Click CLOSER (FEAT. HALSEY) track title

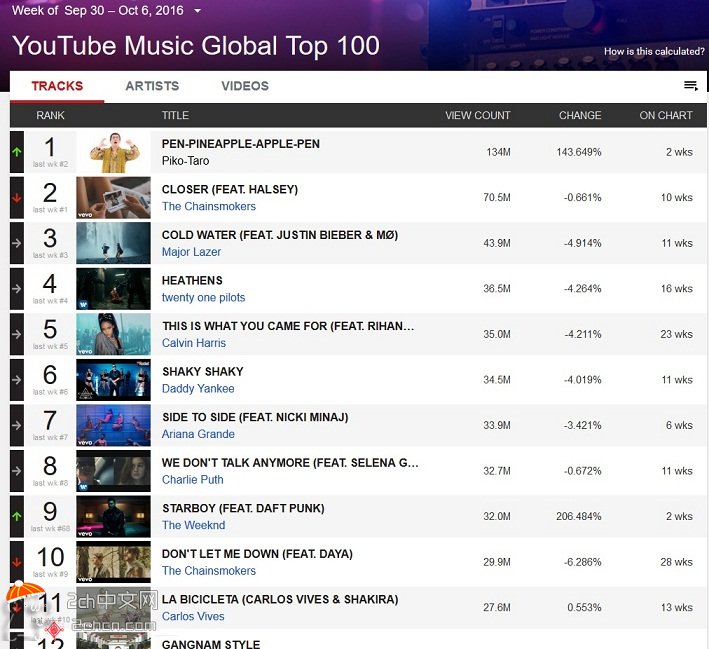(x=230, y=189)
